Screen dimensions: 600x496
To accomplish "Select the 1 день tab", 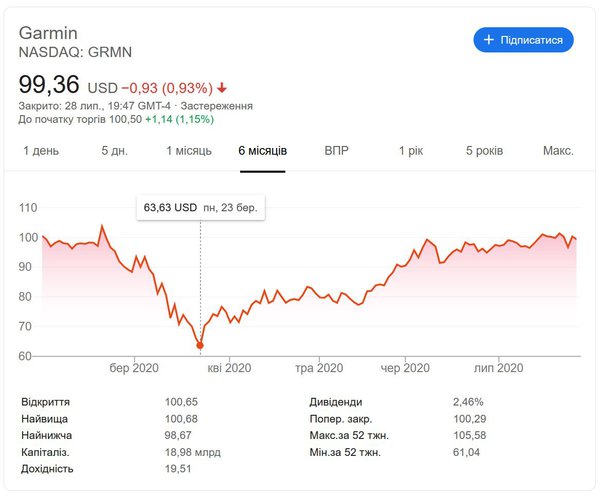I will tap(41, 151).
